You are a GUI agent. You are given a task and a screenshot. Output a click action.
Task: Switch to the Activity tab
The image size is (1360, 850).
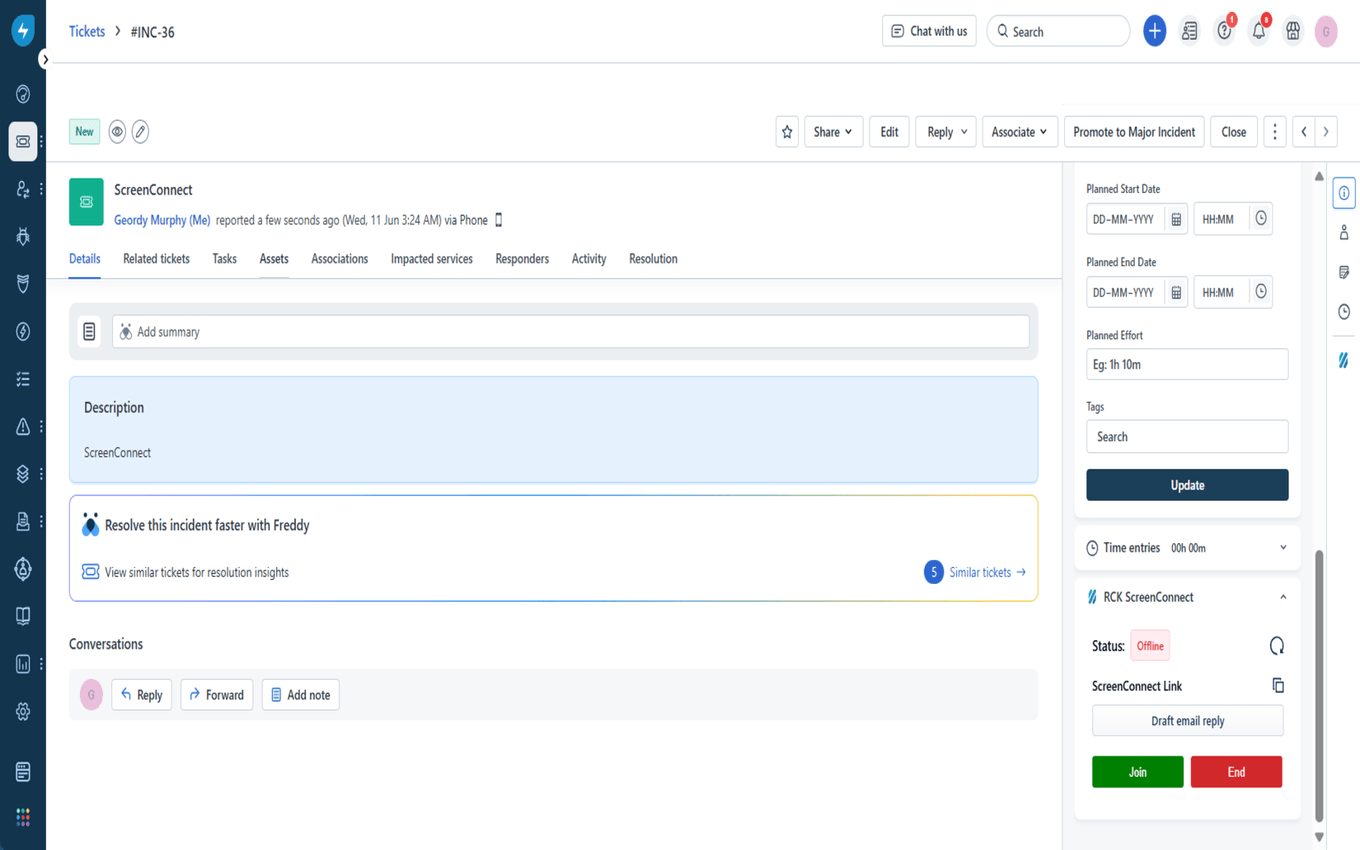coord(589,259)
